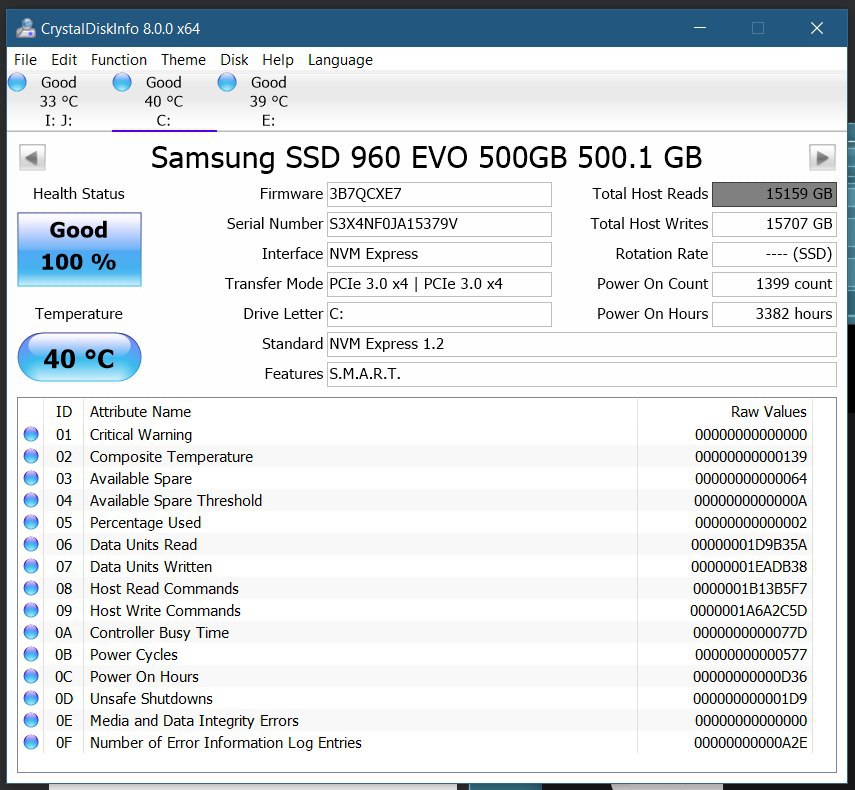Screen dimensions: 855x790
Task: Go to next disk with right arrow
Action: (x=822, y=158)
